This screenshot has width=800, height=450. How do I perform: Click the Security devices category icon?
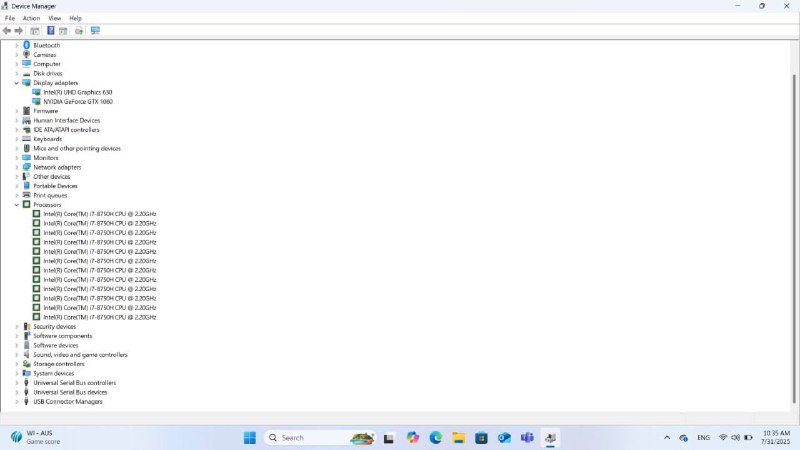(x=27, y=327)
